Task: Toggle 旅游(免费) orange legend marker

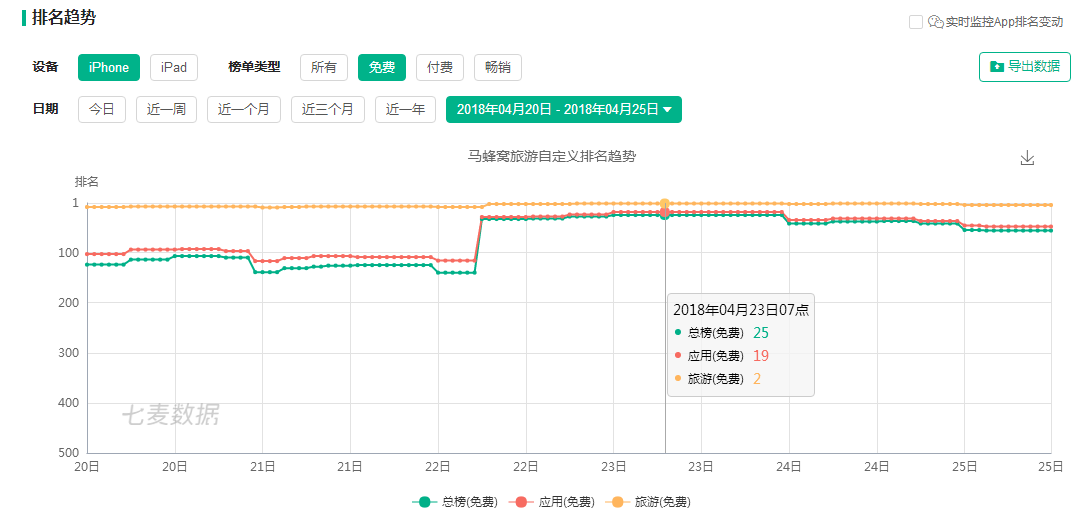Action: coord(618,502)
